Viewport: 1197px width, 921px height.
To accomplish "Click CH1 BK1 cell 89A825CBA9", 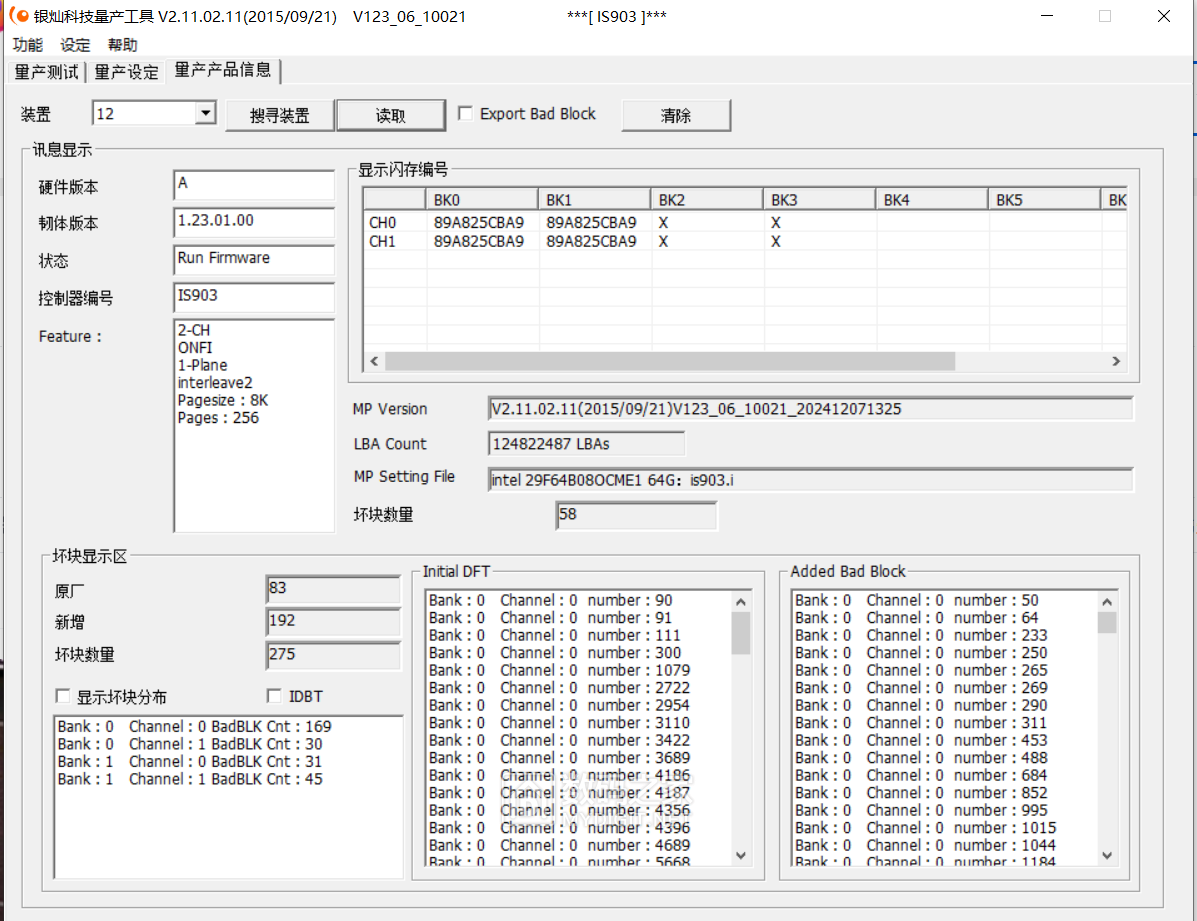I will 591,242.
